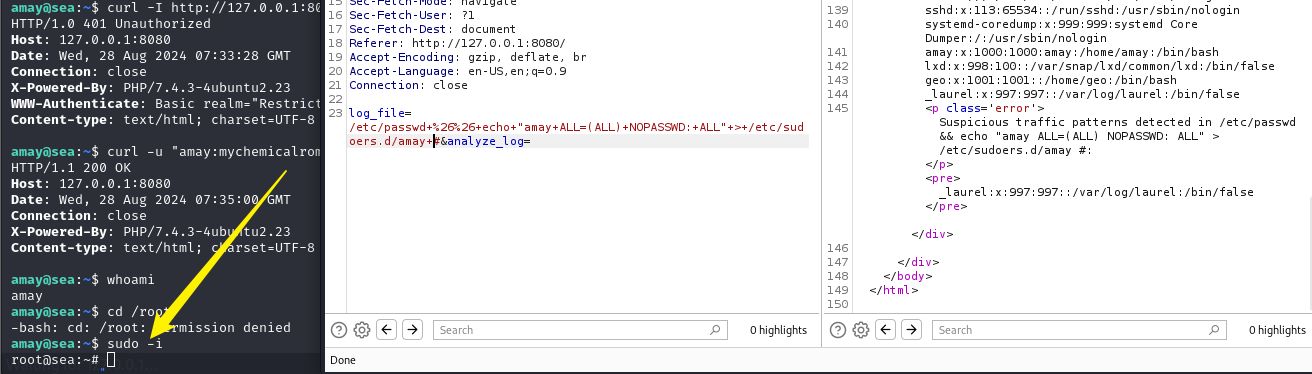The height and width of the screenshot is (374, 1312).
Task: Click 'WWW-Authenticate: Basic realm' terminal line
Action: [x=166, y=104]
